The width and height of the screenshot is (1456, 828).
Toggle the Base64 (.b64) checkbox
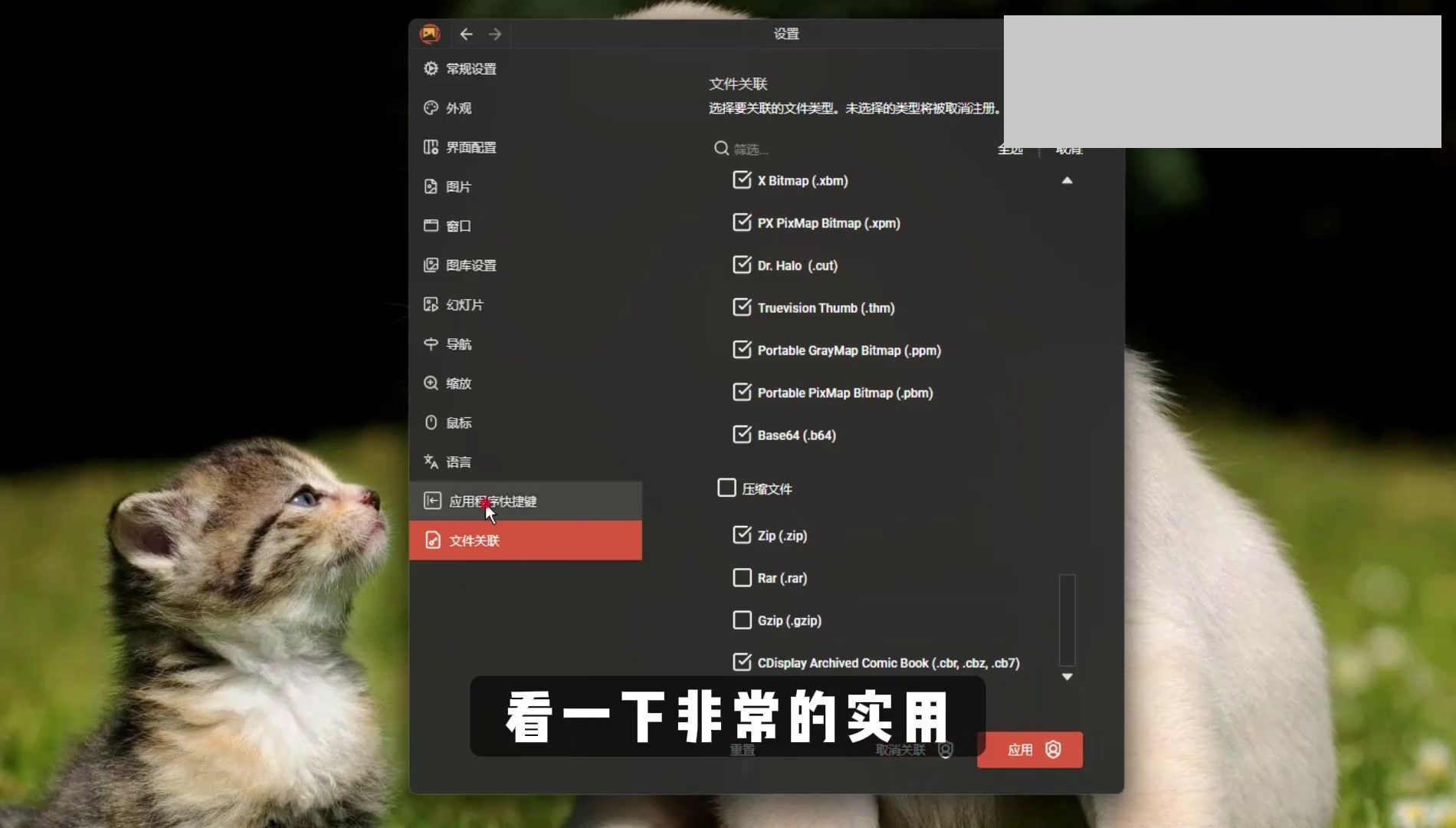point(742,435)
